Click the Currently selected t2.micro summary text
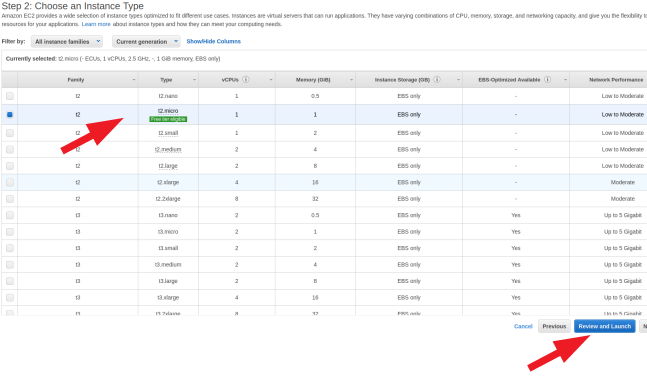The image size is (647, 384). click(113, 59)
